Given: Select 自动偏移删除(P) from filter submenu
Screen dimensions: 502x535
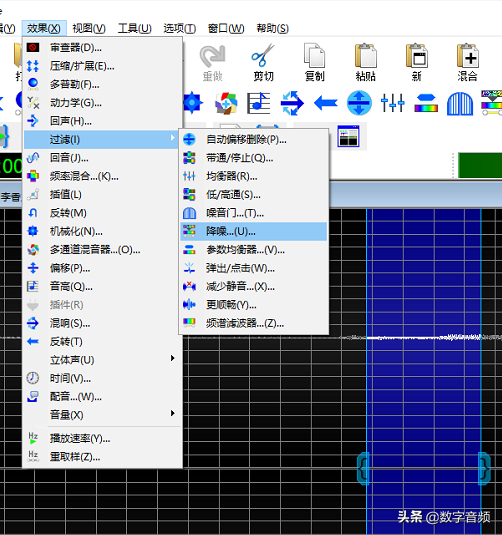Looking at the screenshot, I should point(253,140).
